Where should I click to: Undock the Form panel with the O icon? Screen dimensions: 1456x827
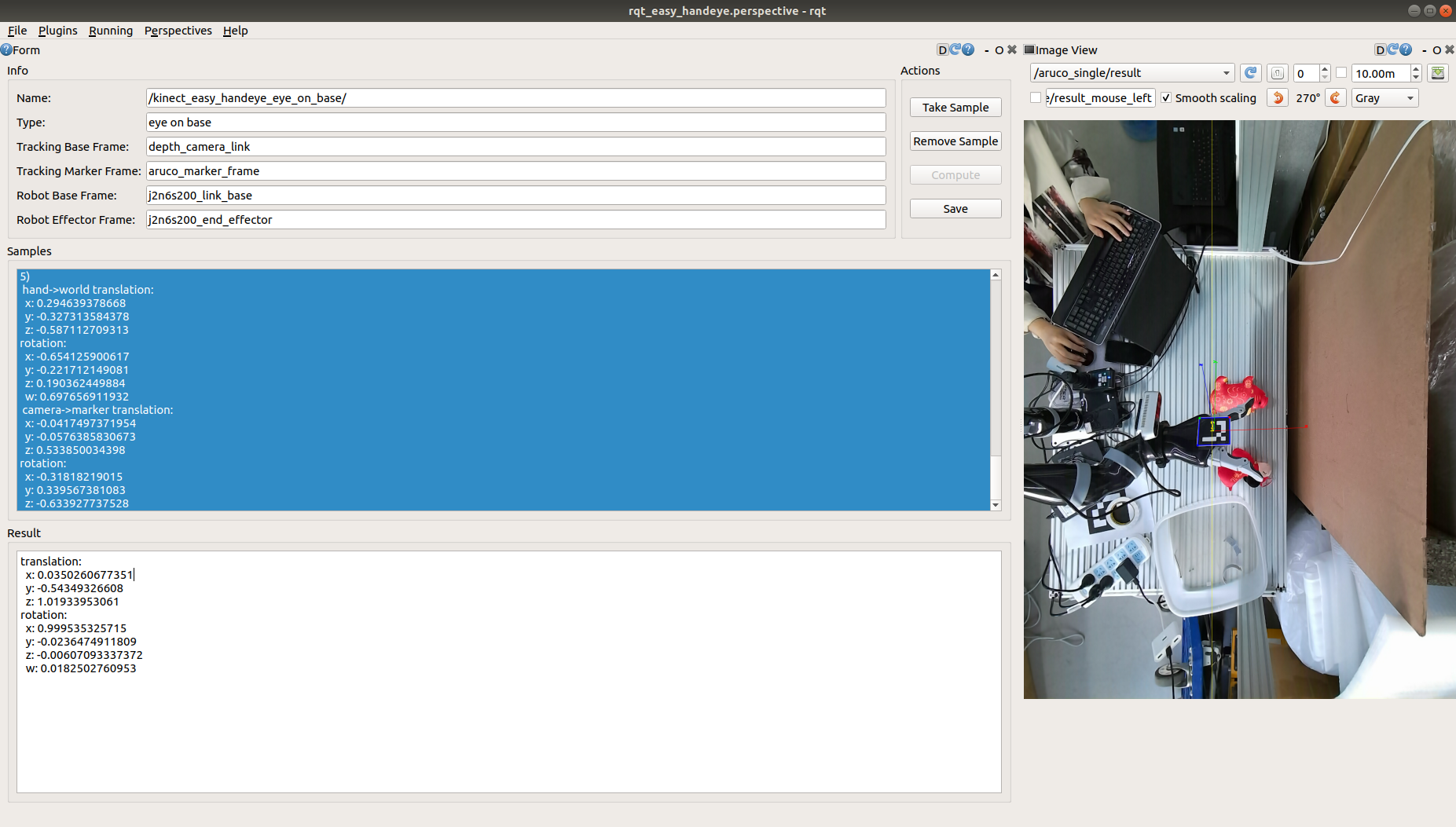[x=999, y=50]
